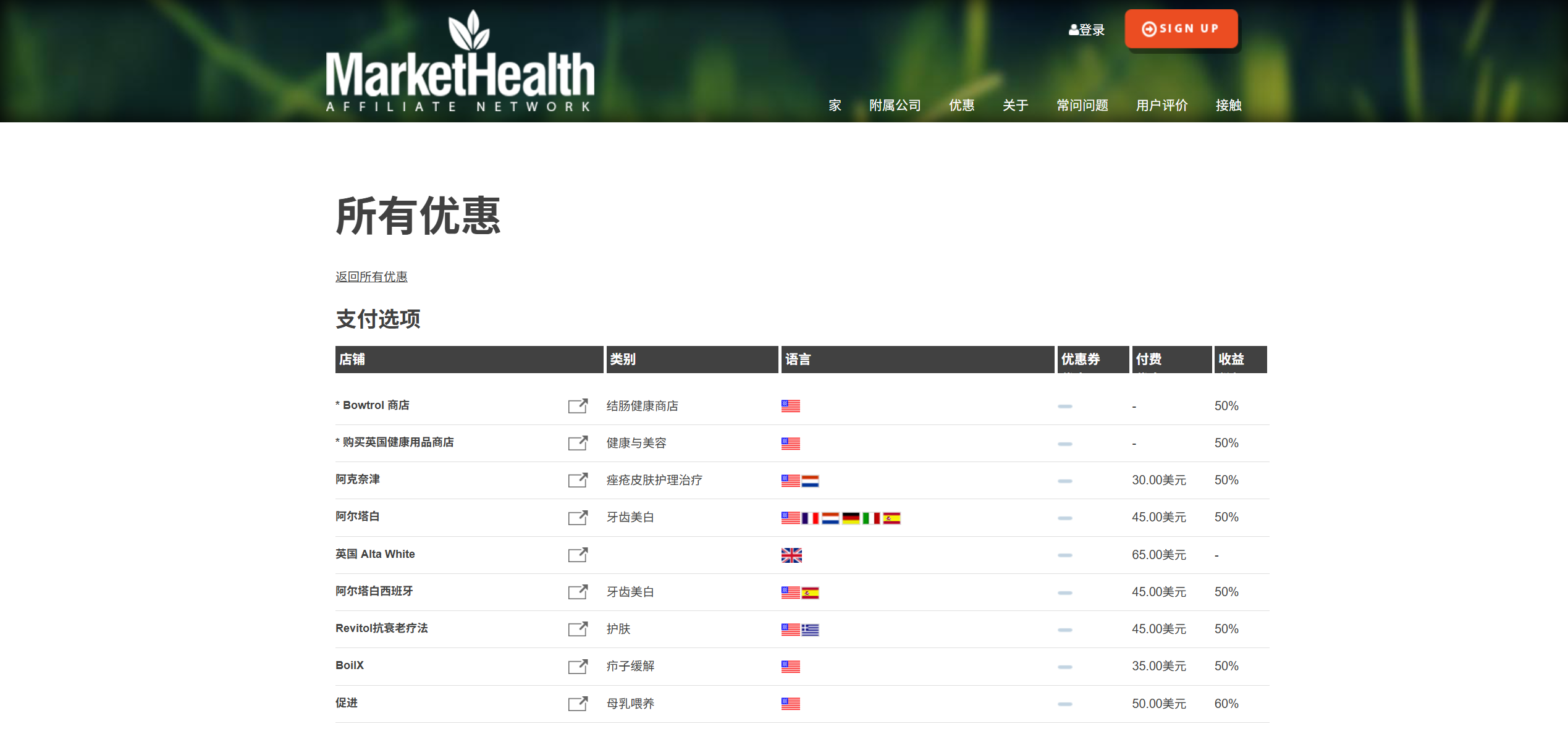Click the 母乳喂养 category text
The height and width of the screenshot is (729, 1568).
pyautogui.click(x=630, y=704)
